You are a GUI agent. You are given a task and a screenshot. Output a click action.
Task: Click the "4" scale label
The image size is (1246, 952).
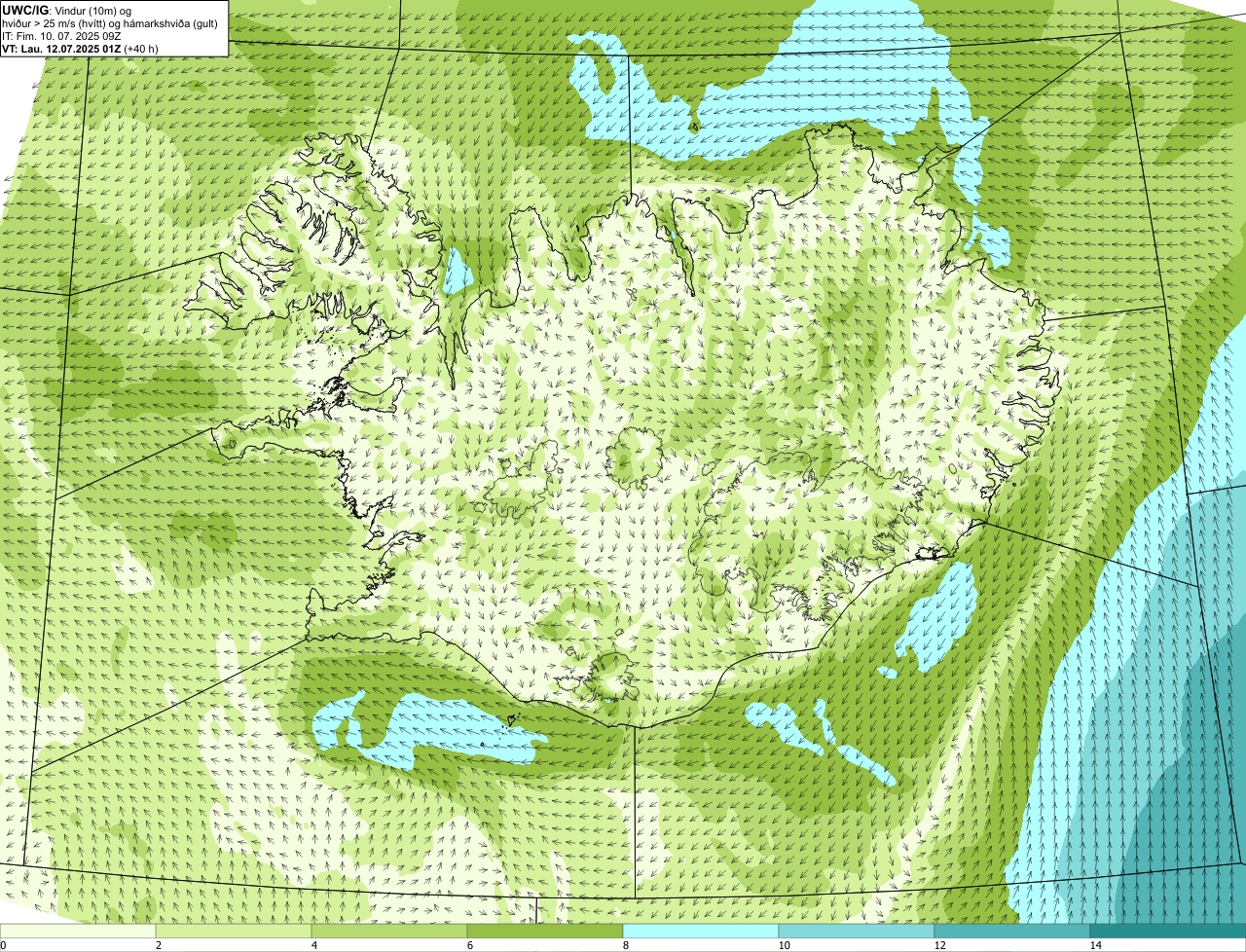pos(313,945)
